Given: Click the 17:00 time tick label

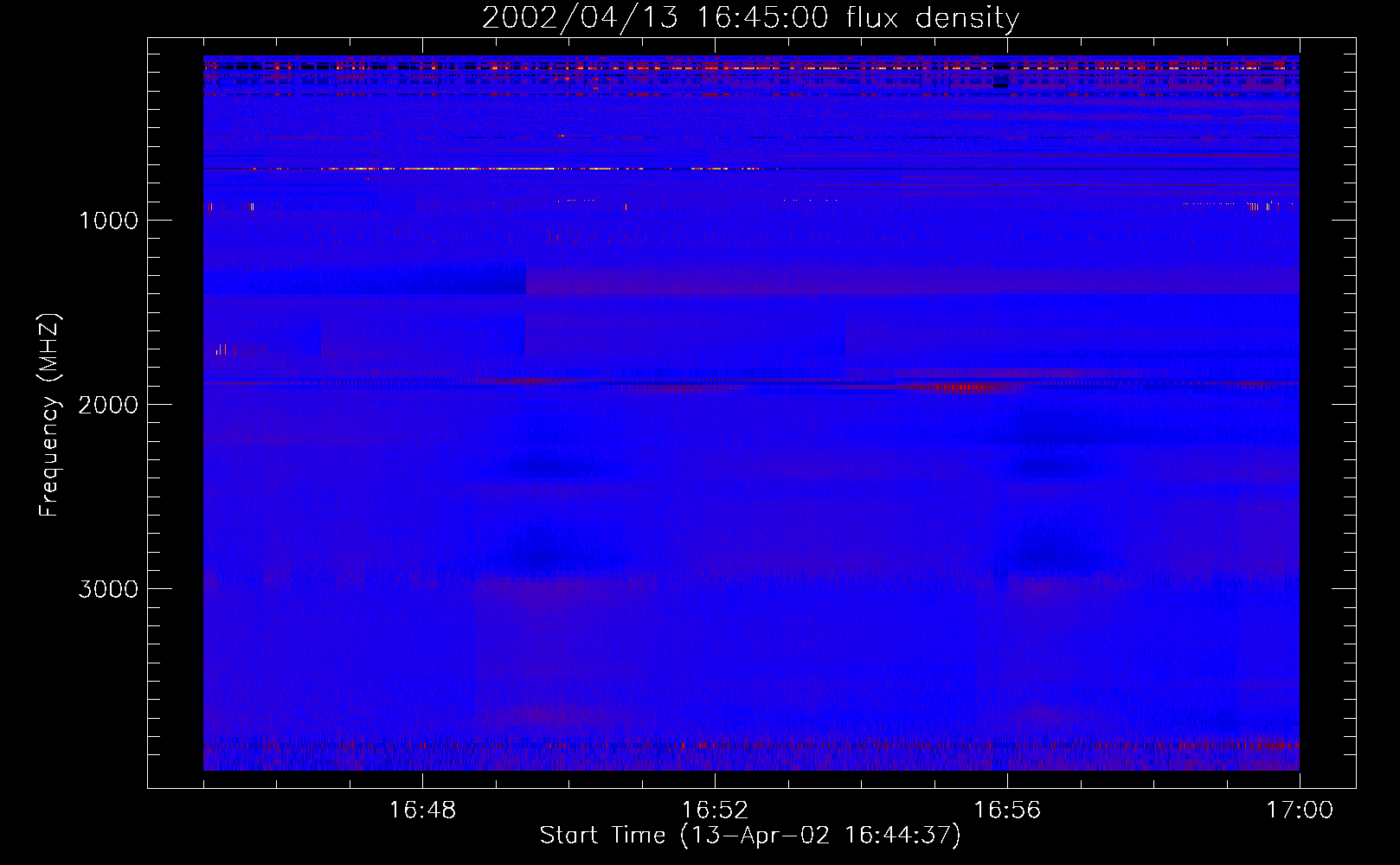Looking at the screenshot, I should tap(1300, 811).
